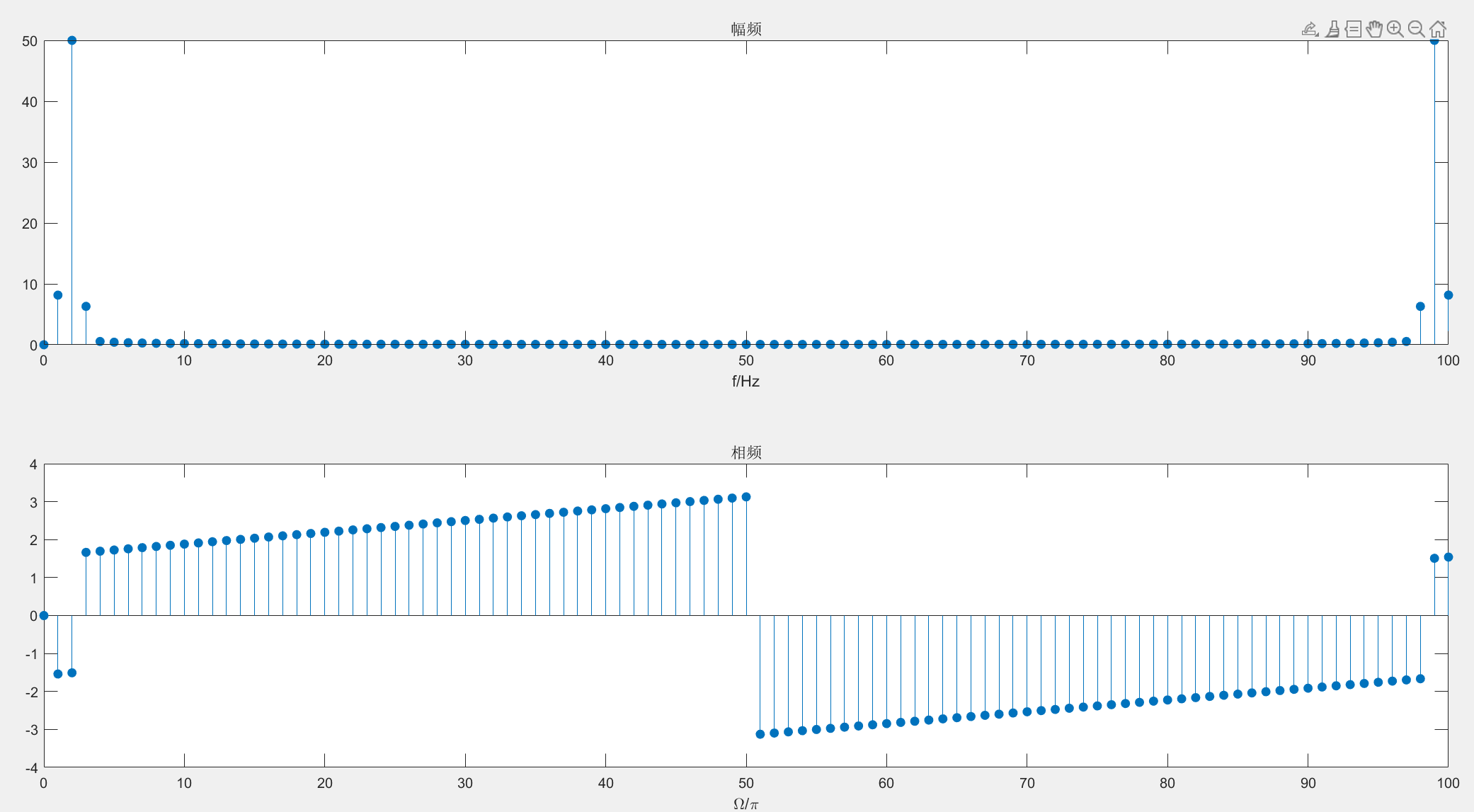Click the amplitude marker at frequency 98
This screenshot has height=812, width=1474.
click(1420, 307)
